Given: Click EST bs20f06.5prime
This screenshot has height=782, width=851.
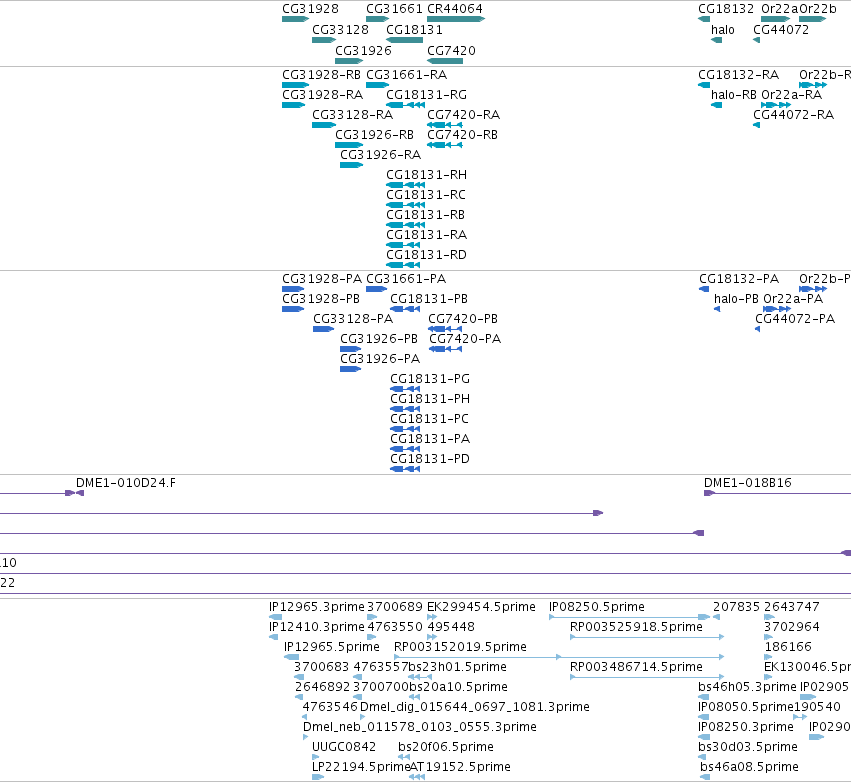Looking at the screenshot, I should (x=404, y=757).
